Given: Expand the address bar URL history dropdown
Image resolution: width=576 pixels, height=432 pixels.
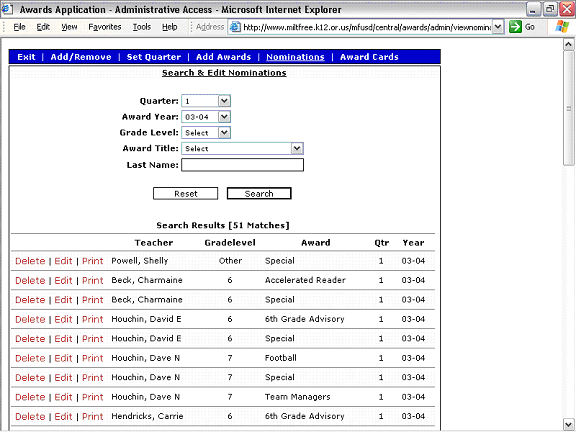Looking at the screenshot, I should (x=498, y=27).
